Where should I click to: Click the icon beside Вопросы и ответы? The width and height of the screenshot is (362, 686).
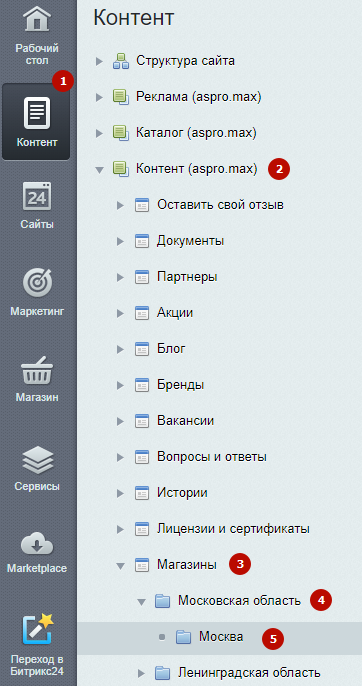pos(142,458)
